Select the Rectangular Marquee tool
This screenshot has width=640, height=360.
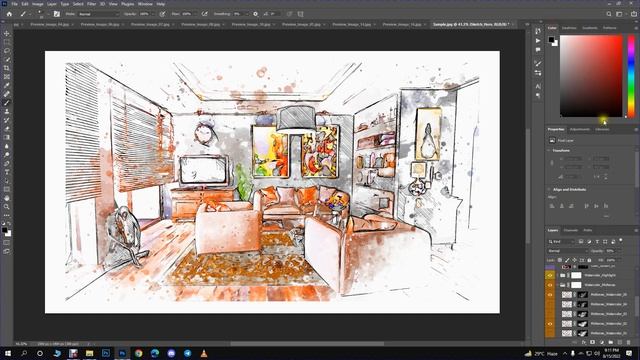(7, 42)
